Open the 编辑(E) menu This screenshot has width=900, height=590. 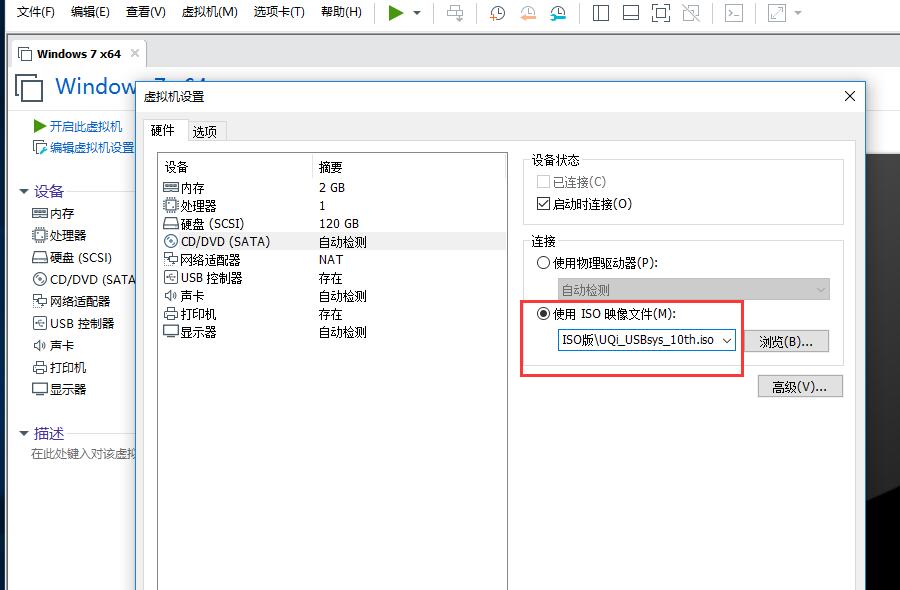(90, 12)
